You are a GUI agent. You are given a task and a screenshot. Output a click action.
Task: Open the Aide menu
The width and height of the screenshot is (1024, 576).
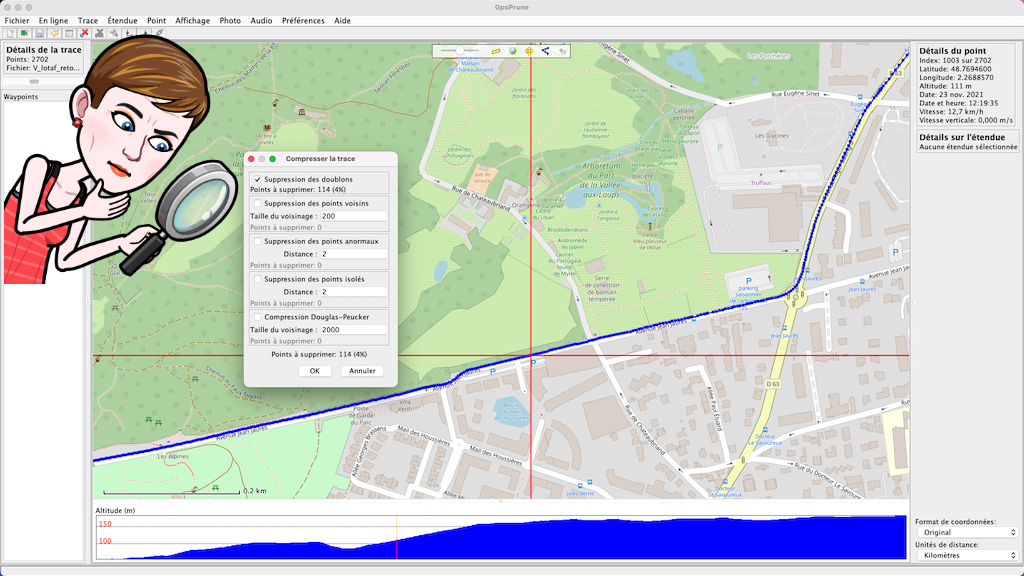tap(342, 21)
